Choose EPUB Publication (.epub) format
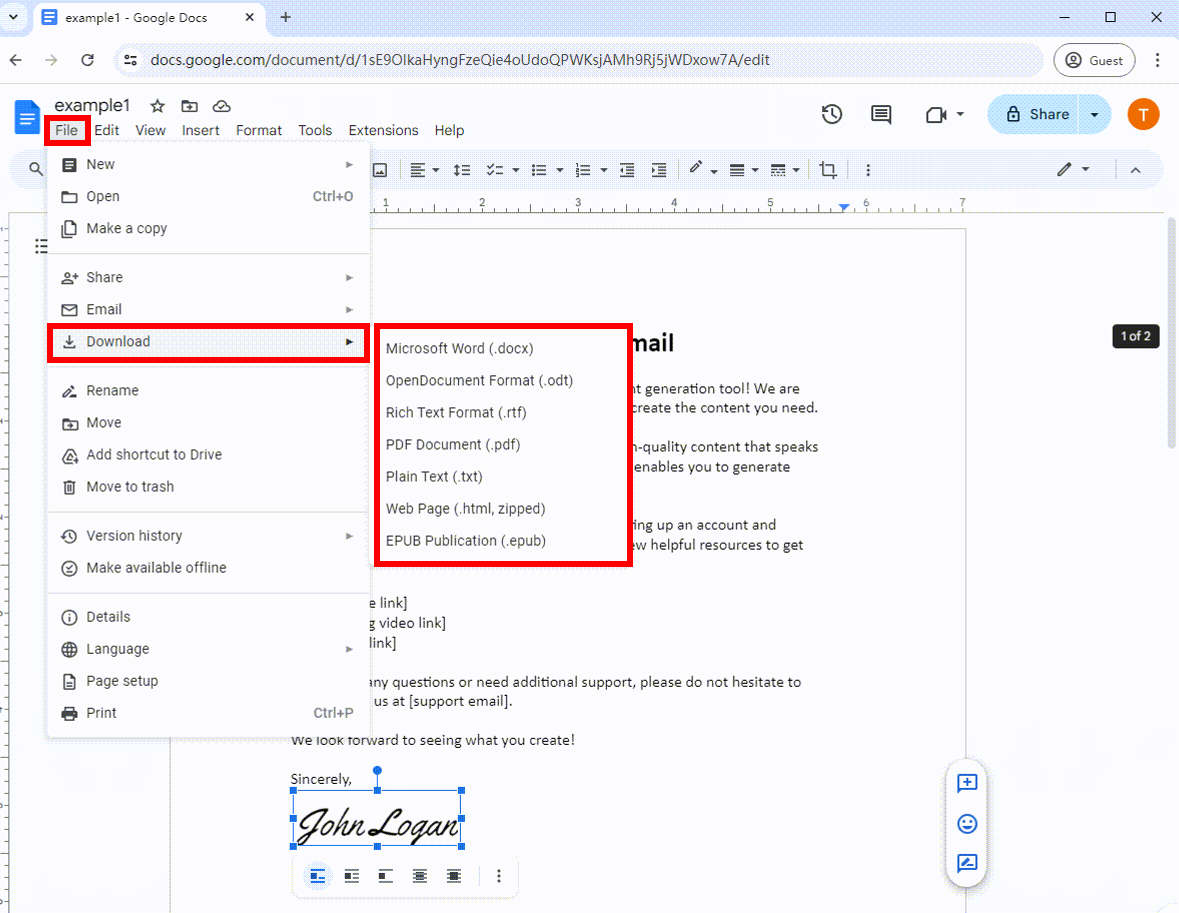This screenshot has width=1179, height=913. click(x=465, y=541)
